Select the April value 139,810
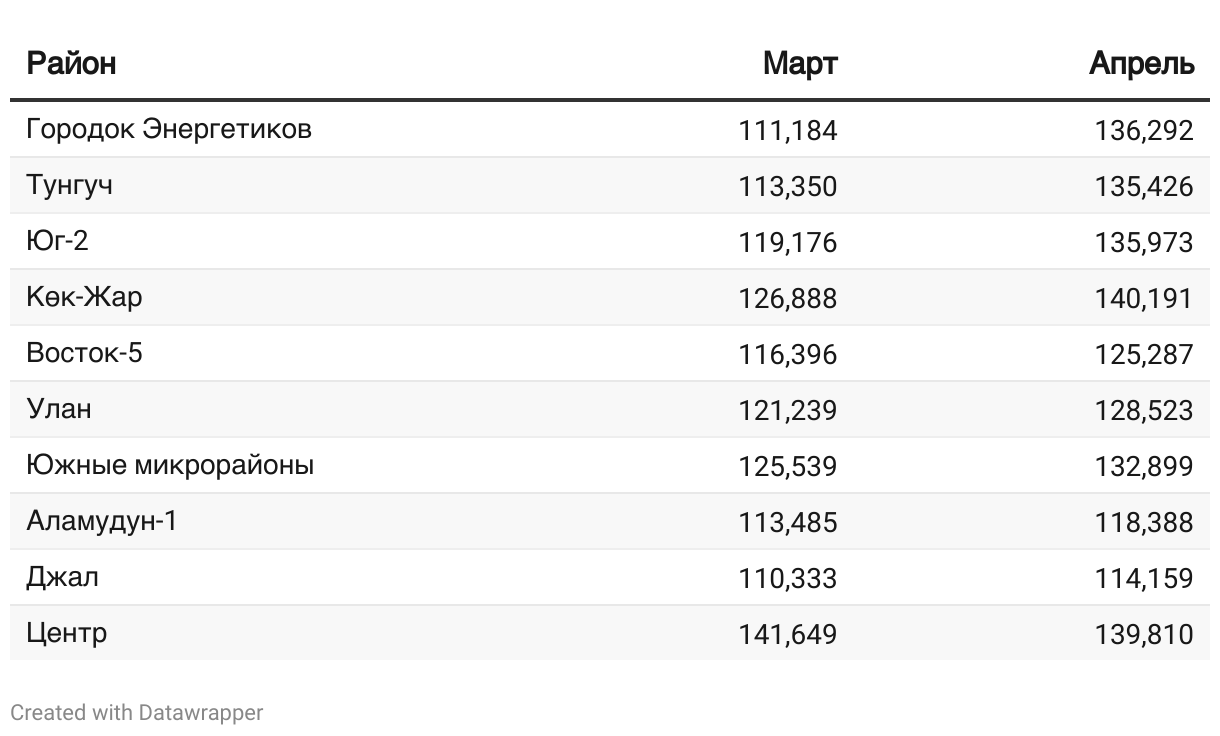Screen dimensions: 1220x736 pyautogui.click(x=1144, y=634)
